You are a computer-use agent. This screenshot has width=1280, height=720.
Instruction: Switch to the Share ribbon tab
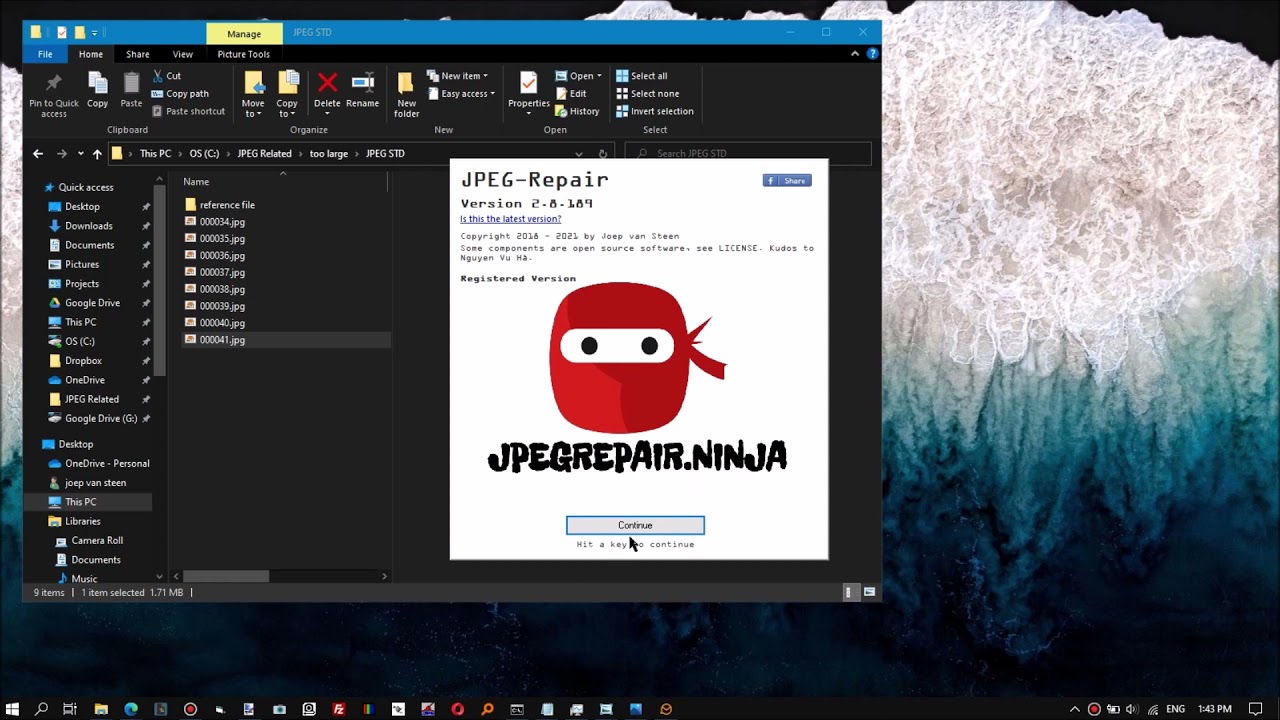click(138, 54)
